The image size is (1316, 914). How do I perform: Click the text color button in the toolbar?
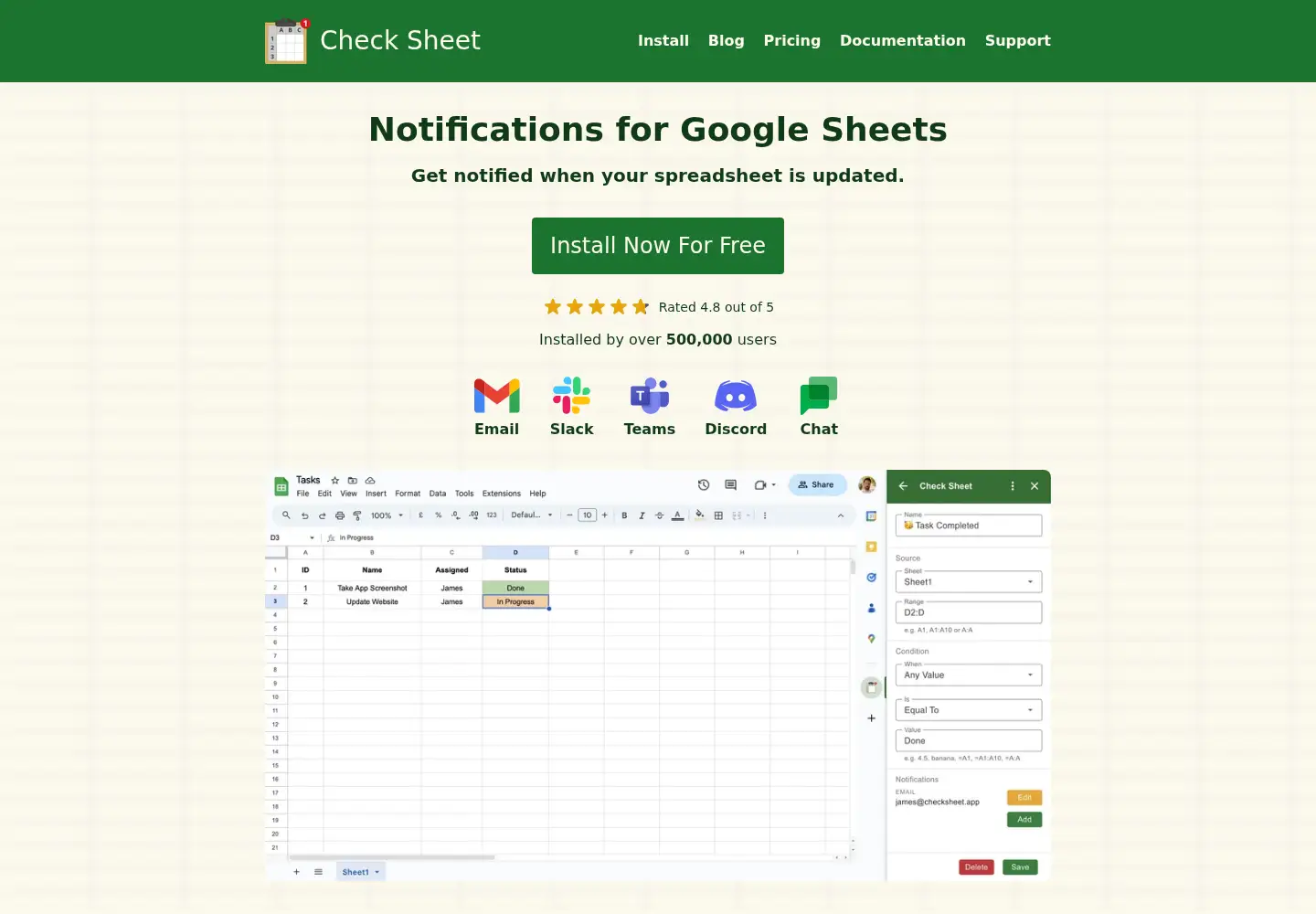point(677,515)
